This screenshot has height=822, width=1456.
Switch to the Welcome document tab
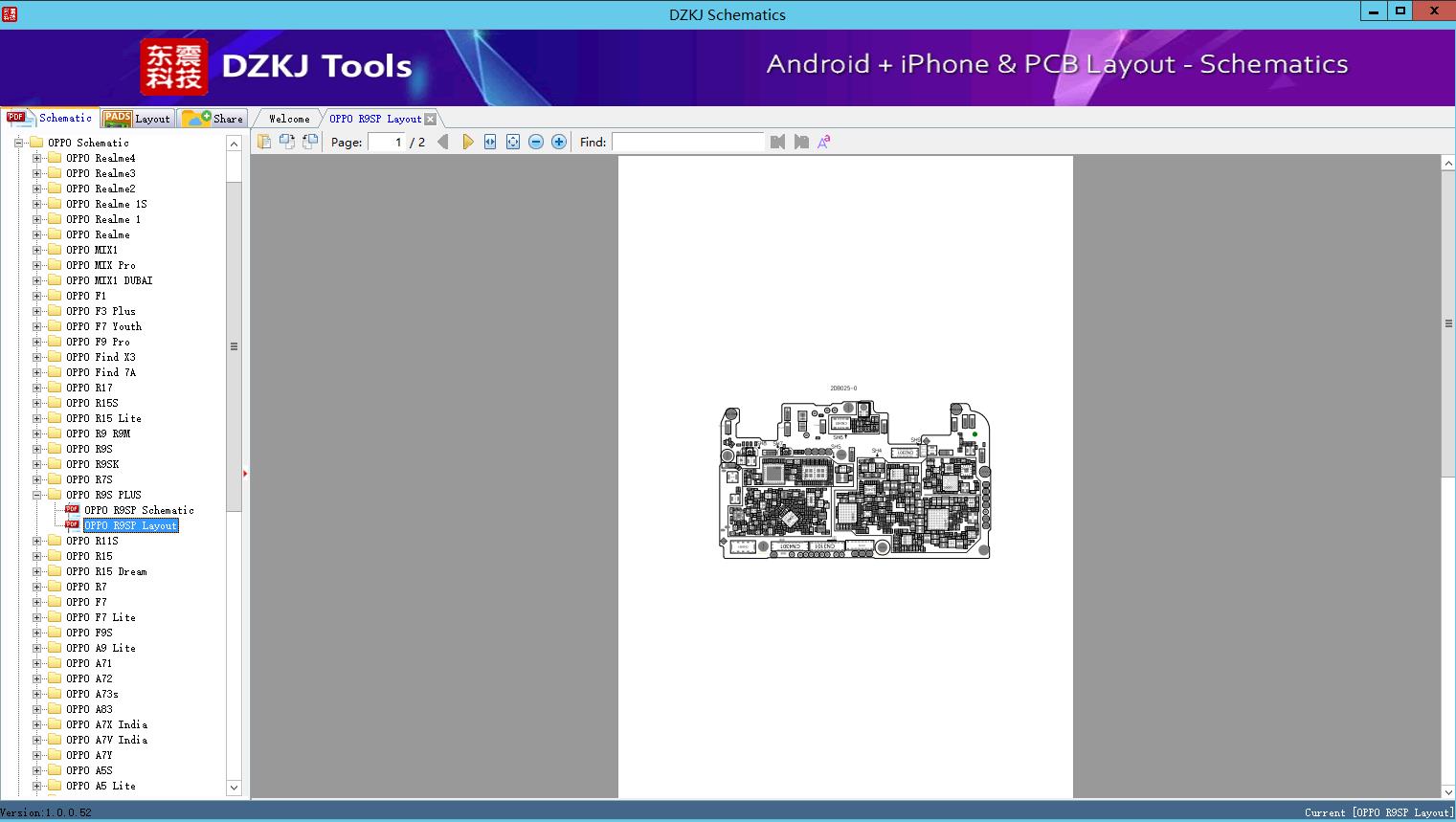pos(289,119)
